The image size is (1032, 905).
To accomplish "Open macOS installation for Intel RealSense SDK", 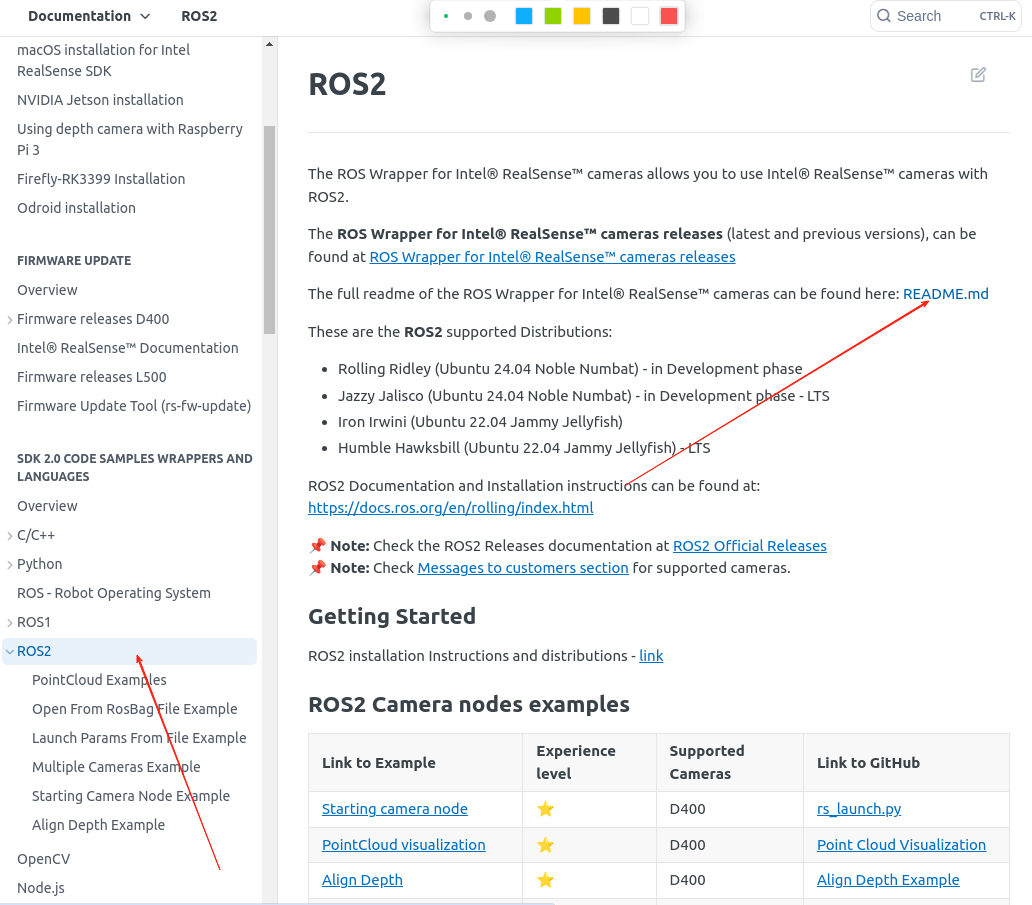I will click(x=103, y=61).
